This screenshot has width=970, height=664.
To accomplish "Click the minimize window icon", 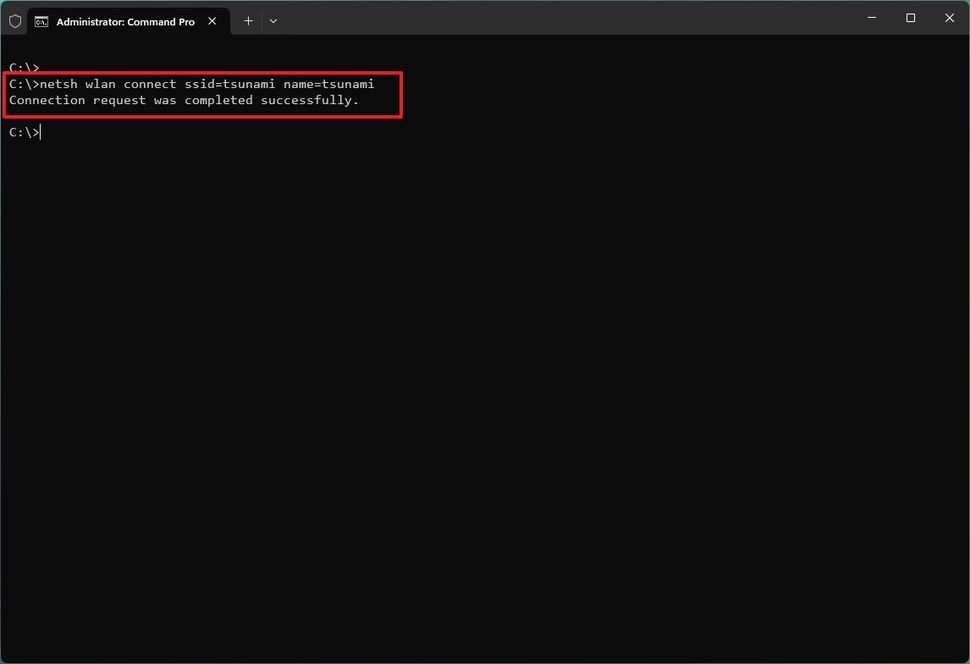I will (871, 17).
